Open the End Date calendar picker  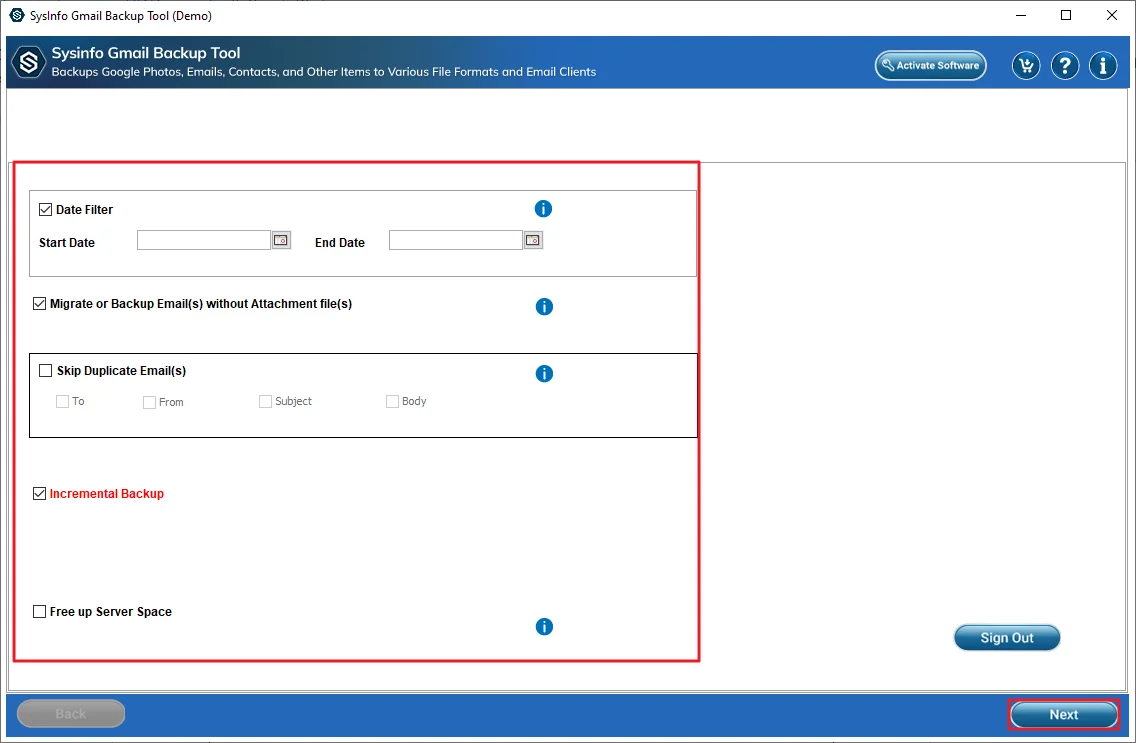(532, 239)
